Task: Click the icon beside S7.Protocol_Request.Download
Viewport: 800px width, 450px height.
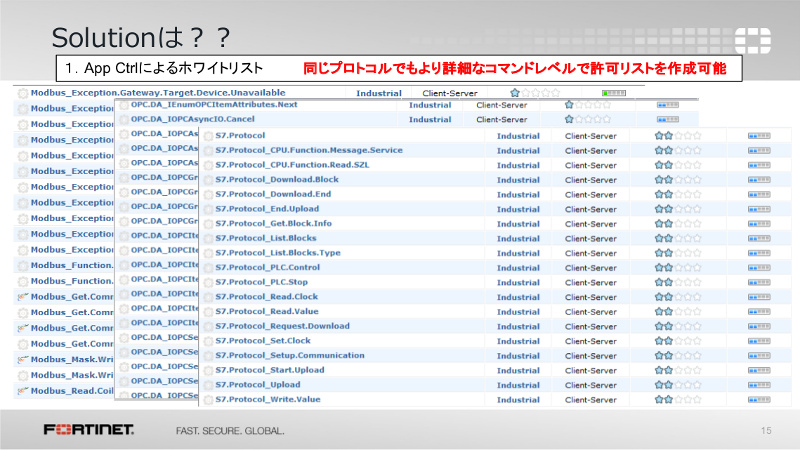Action: pos(208,327)
